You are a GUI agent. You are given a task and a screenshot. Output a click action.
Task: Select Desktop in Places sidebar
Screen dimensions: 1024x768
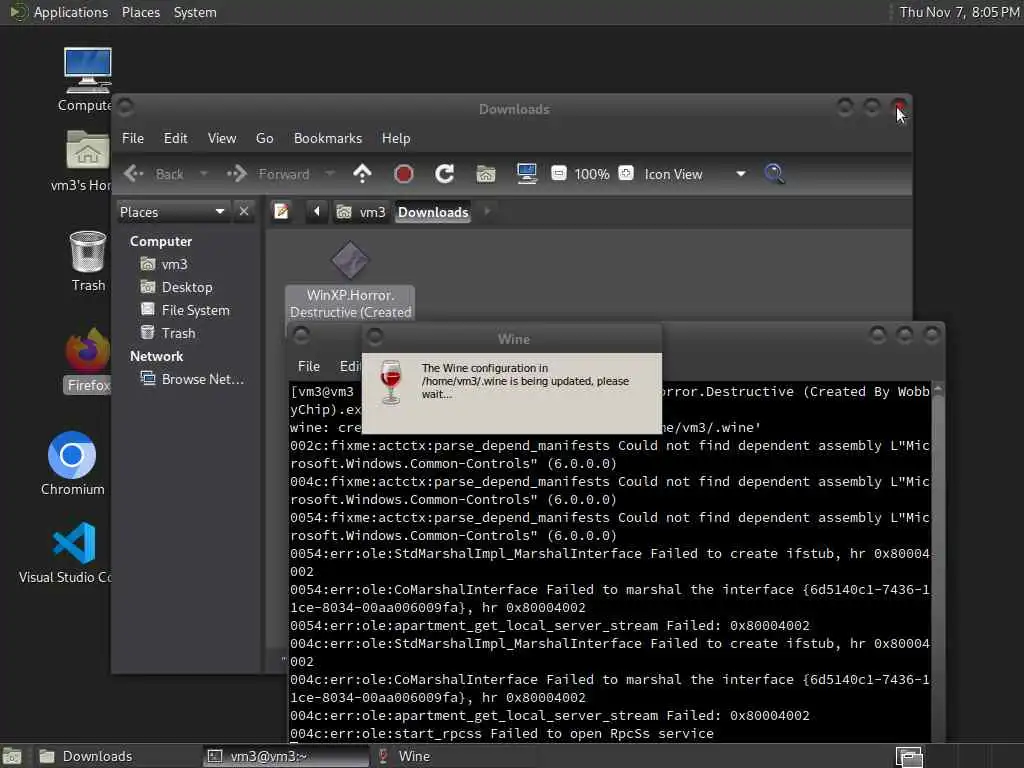pos(176,287)
